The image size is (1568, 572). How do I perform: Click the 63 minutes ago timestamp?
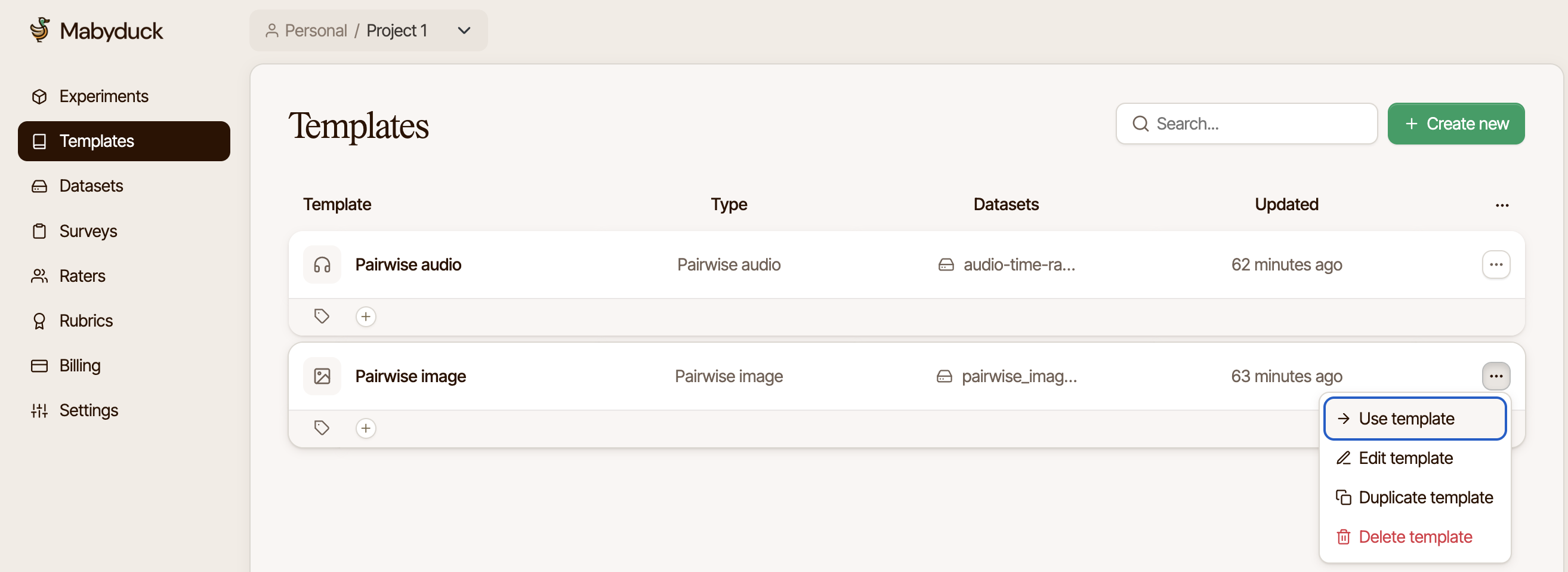pyautogui.click(x=1286, y=377)
